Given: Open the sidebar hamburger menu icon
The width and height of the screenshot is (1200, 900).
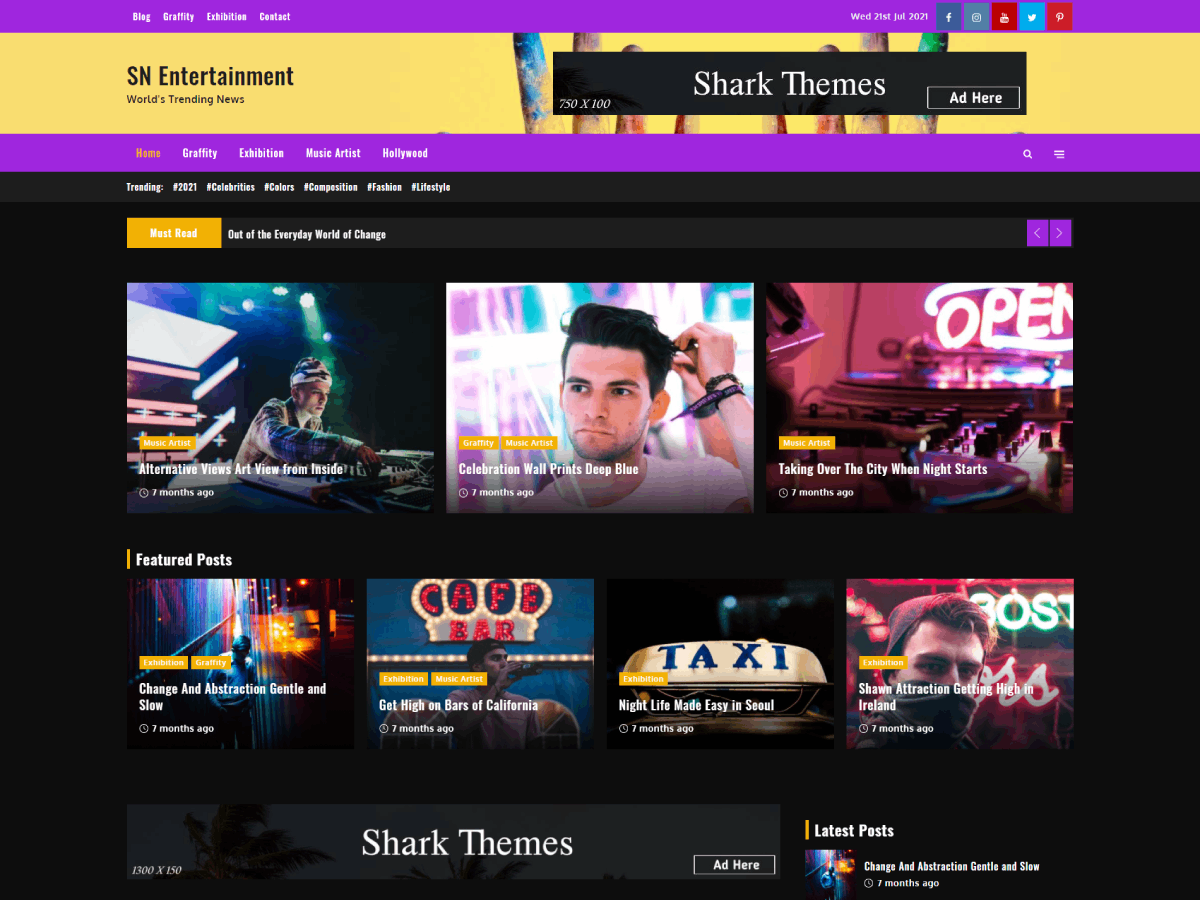Looking at the screenshot, I should coord(1059,153).
